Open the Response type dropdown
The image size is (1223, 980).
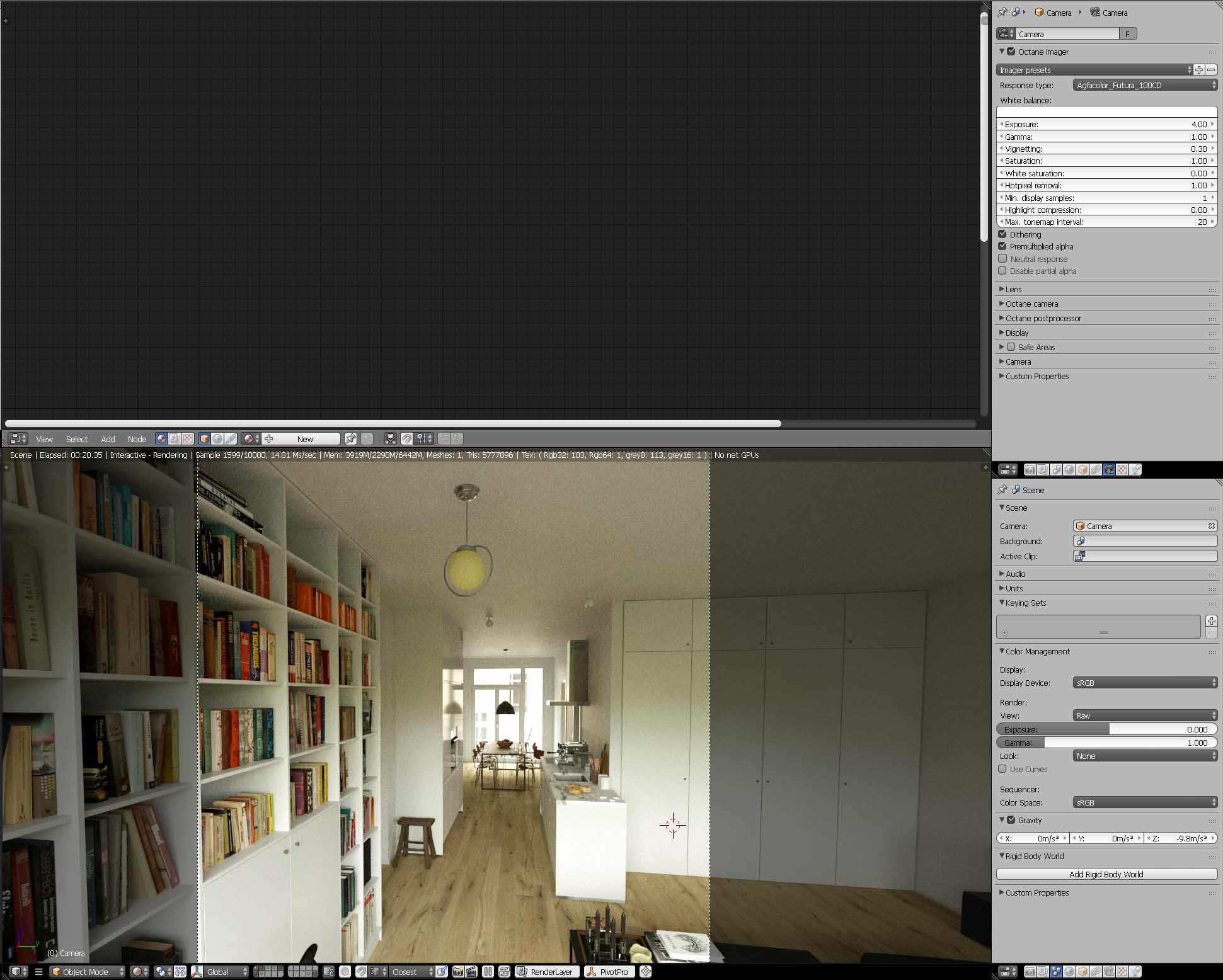[x=1145, y=85]
